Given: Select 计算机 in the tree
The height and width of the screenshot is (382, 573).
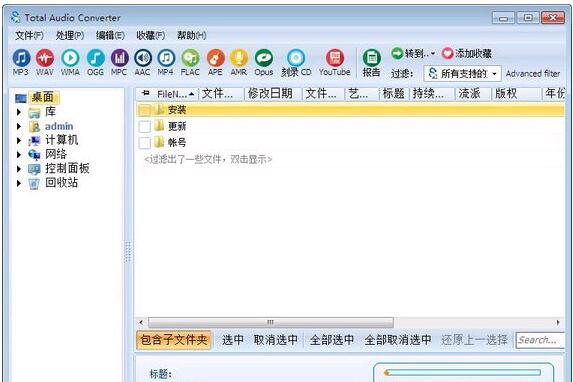Looking at the screenshot, I should tap(61, 140).
